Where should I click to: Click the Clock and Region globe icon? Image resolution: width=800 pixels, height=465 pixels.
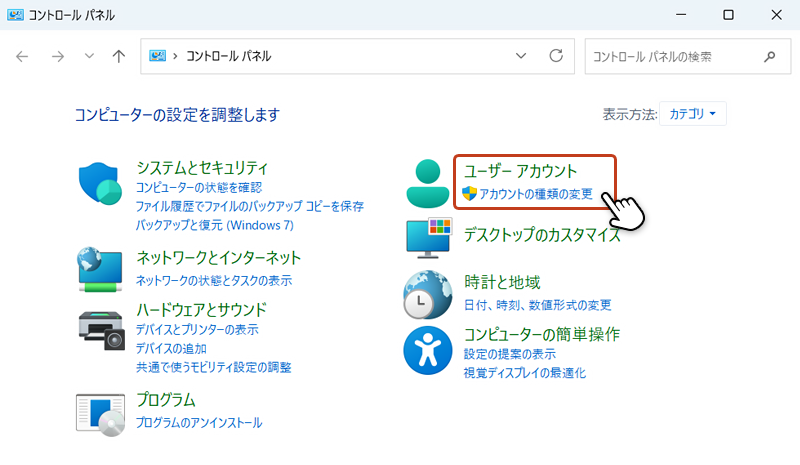coord(428,295)
